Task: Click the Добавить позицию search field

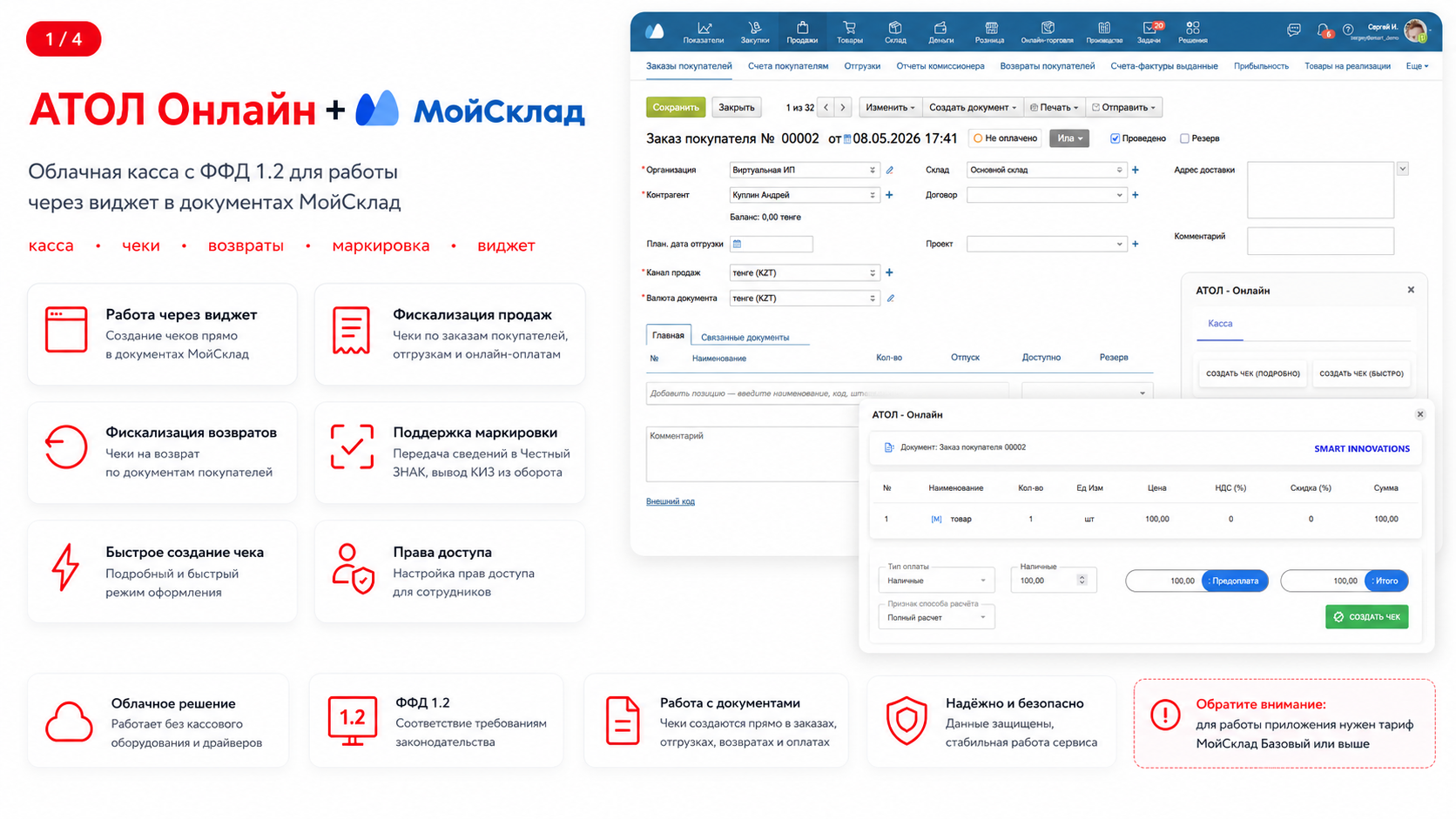Action: pyautogui.click(x=827, y=393)
